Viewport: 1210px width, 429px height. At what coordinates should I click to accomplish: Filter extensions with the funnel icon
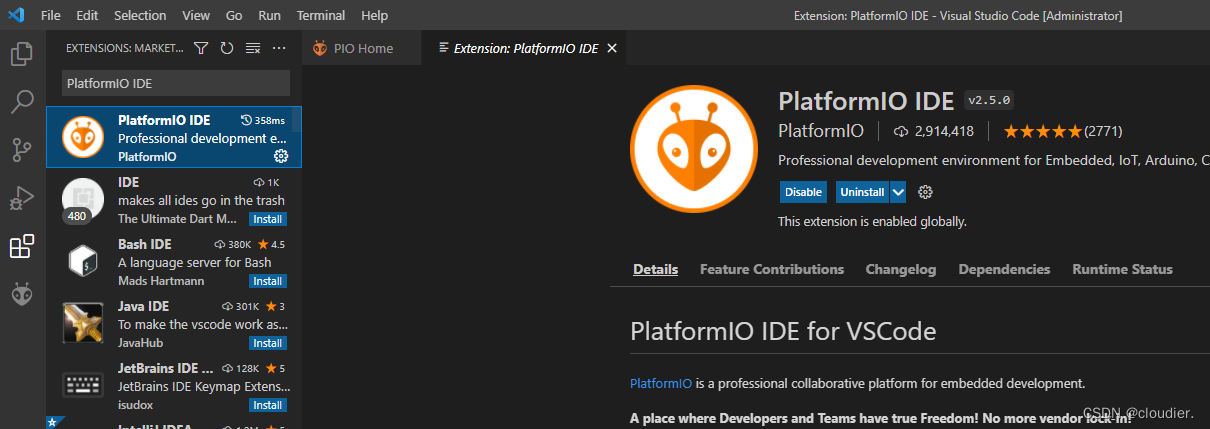tap(201, 48)
